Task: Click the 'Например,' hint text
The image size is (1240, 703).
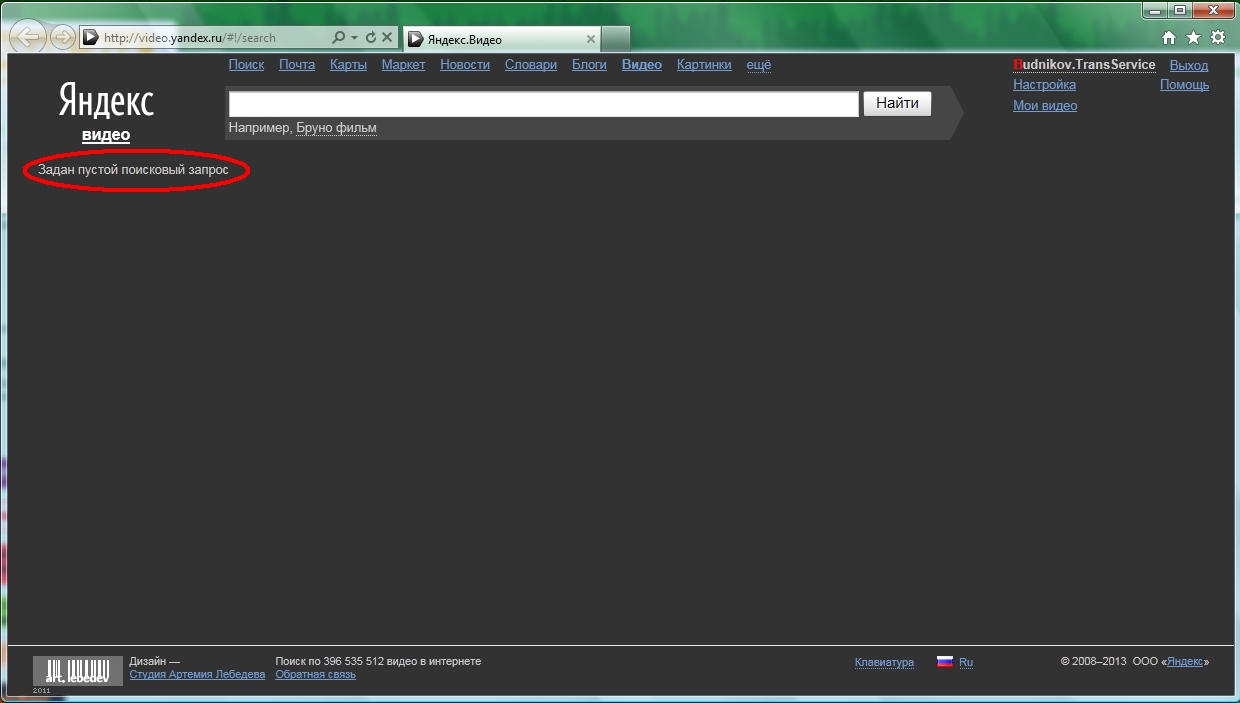Action: coord(261,128)
